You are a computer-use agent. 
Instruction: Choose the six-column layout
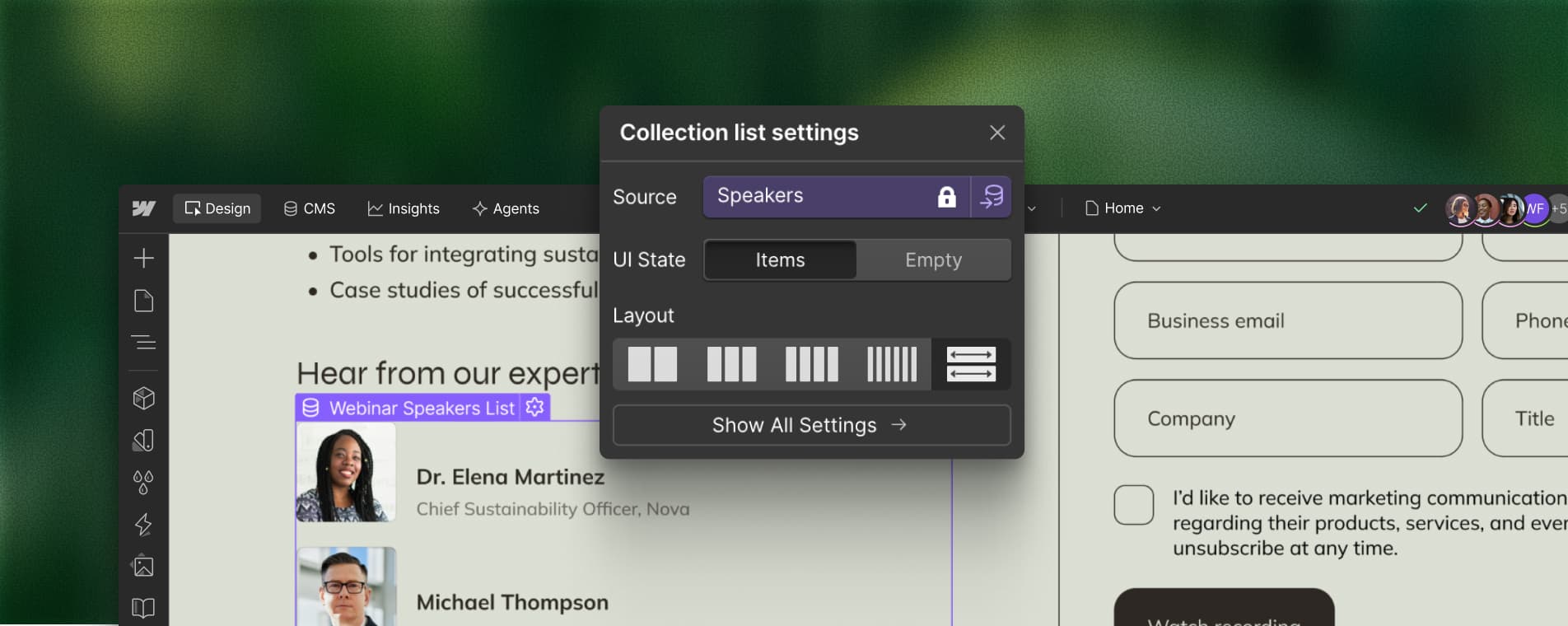click(891, 364)
